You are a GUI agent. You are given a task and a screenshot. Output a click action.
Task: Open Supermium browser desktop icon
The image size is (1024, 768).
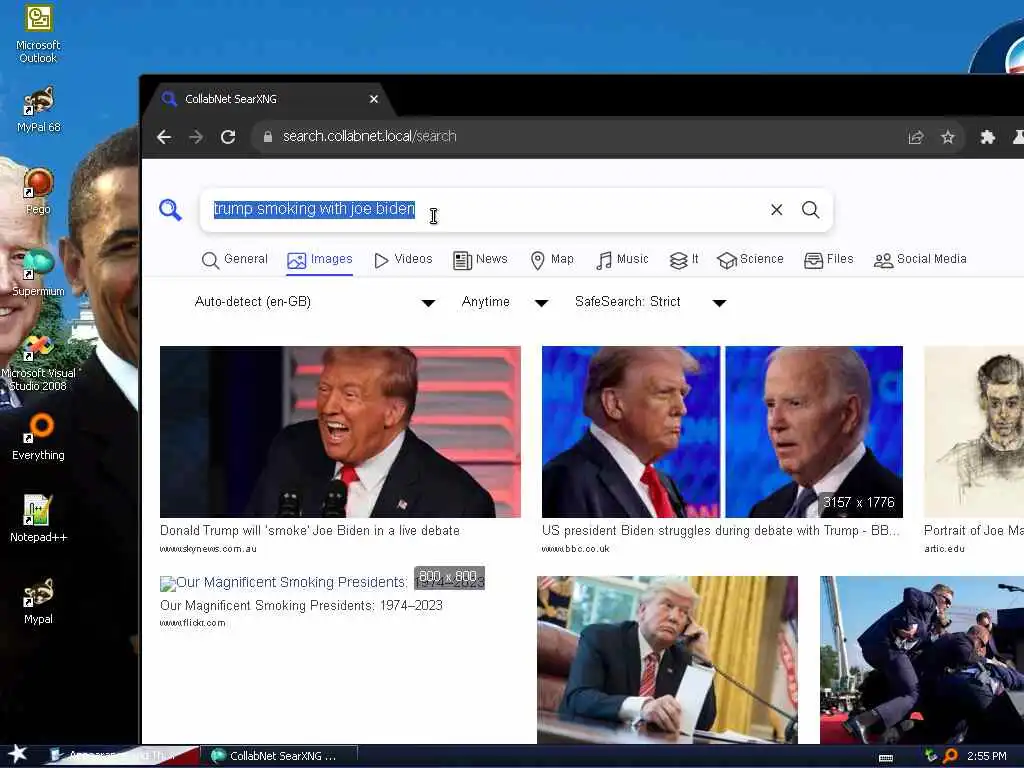38,273
